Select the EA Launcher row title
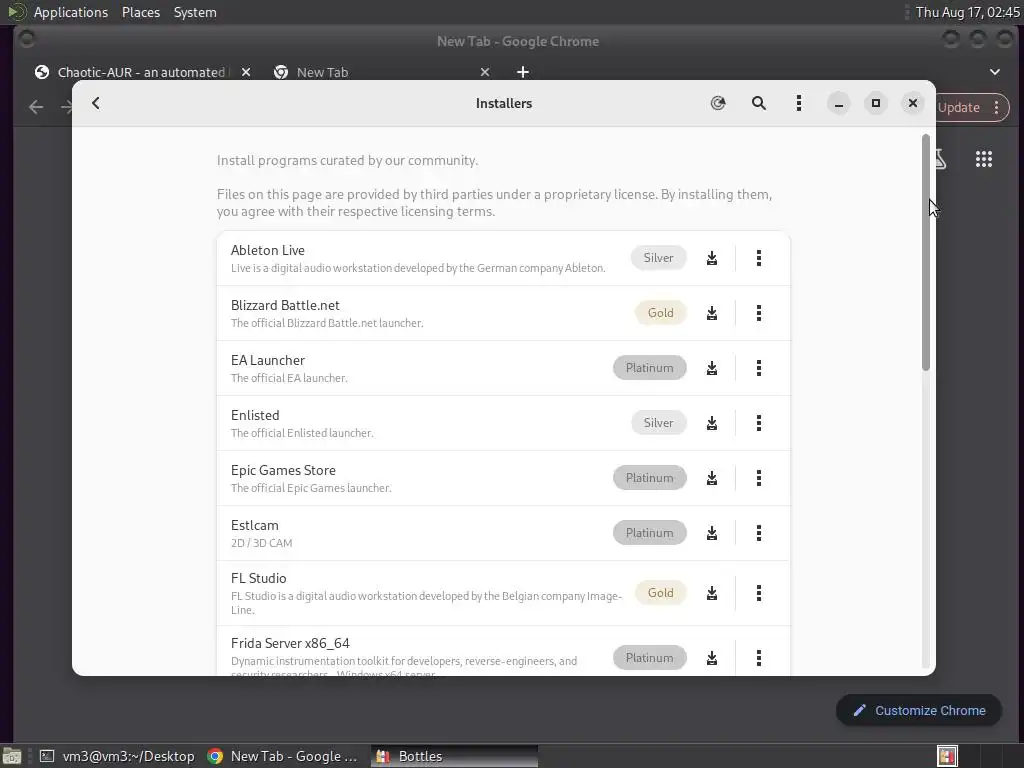Image resolution: width=1024 pixels, height=768 pixels. coord(268,360)
